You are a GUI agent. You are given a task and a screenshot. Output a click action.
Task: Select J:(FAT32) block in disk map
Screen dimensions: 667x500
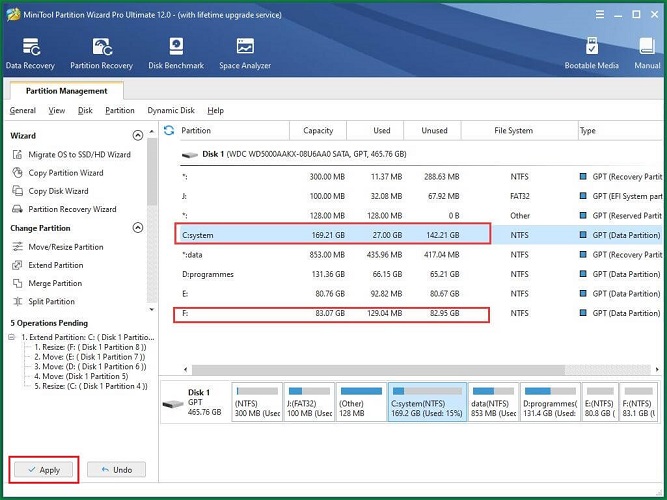[309, 402]
